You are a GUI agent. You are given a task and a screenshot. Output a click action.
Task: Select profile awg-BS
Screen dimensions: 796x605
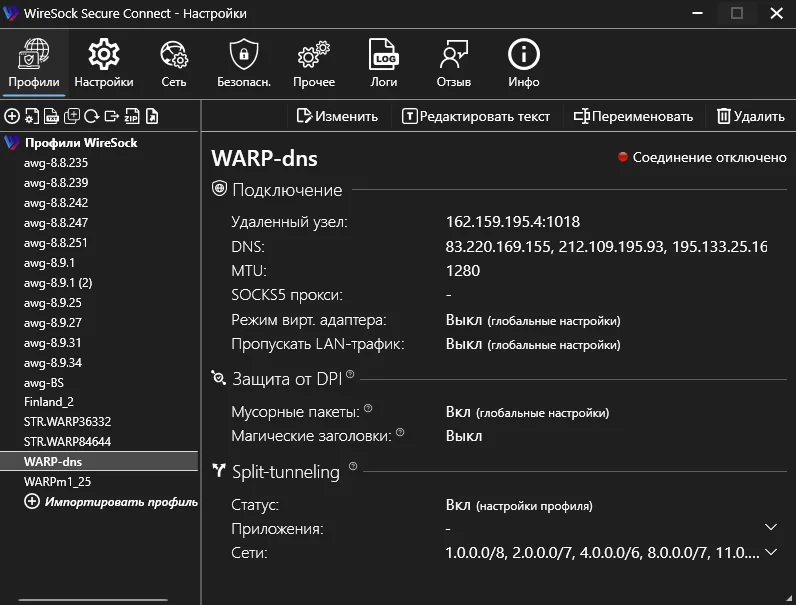click(x=44, y=383)
